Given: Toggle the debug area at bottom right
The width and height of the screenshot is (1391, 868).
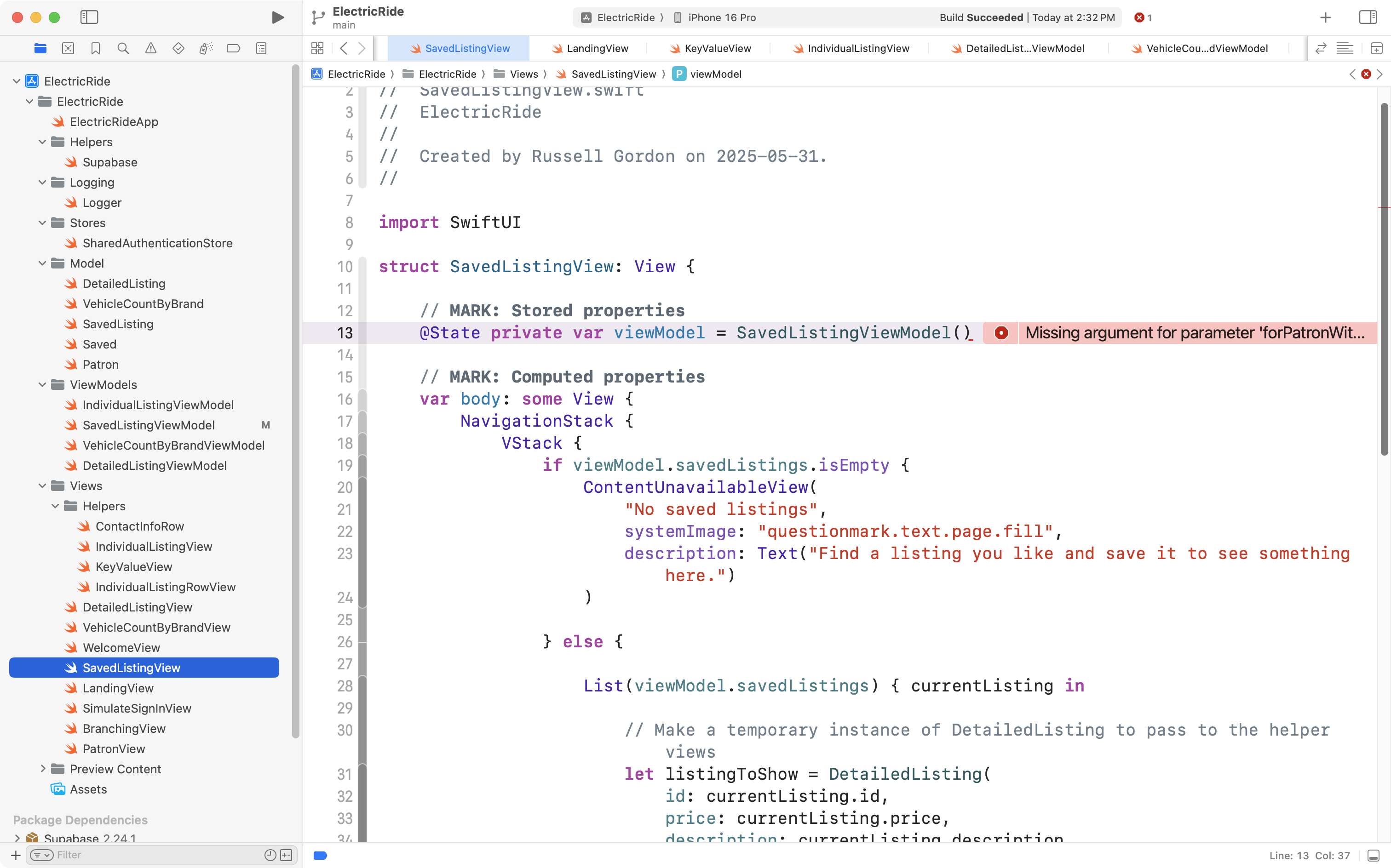Looking at the screenshot, I should [1373, 856].
